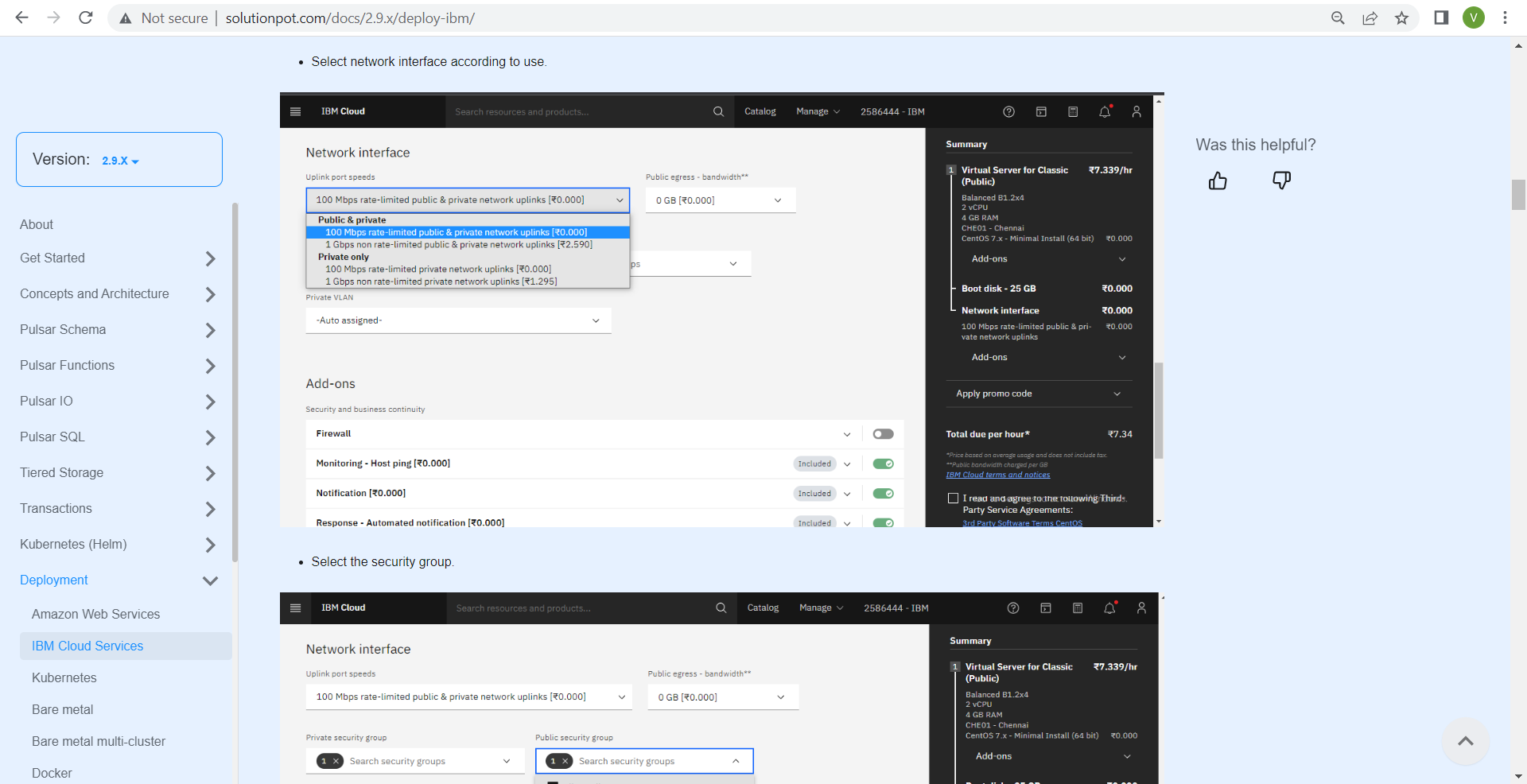1527x784 pixels.
Task: Open Public security group search dropdown
Action: coord(644,761)
